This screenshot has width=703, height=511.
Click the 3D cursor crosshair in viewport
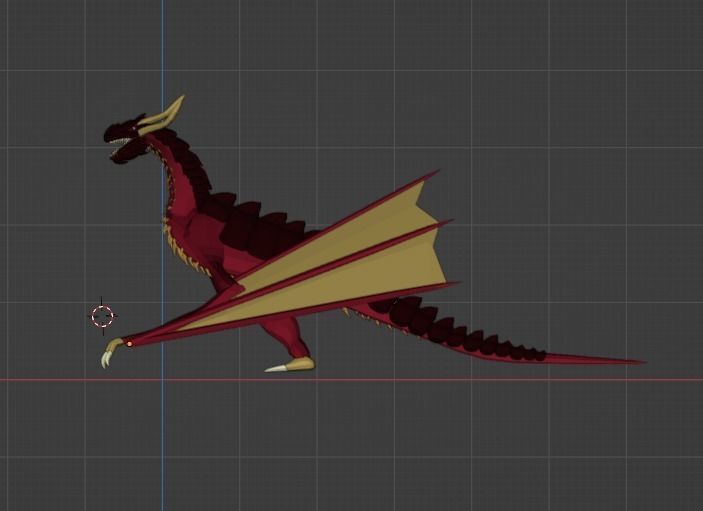coord(103,316)
